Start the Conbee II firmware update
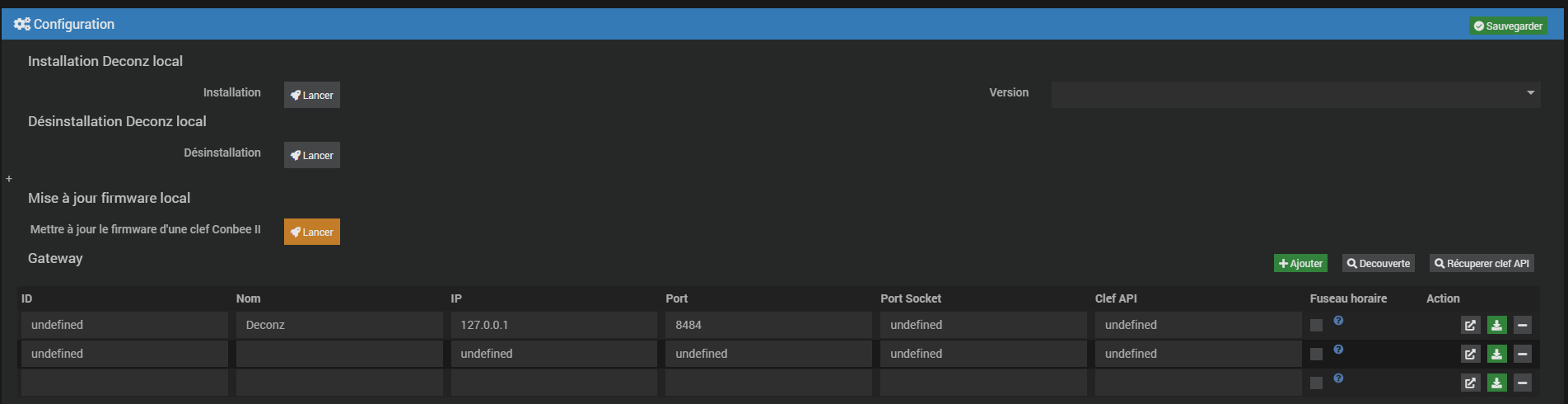 point(312,232)
